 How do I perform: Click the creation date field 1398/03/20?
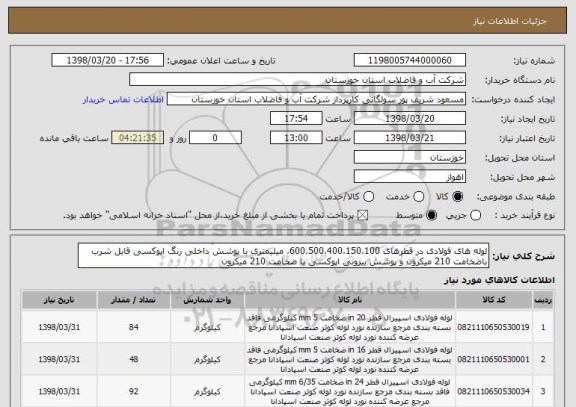tap(410, 119)
